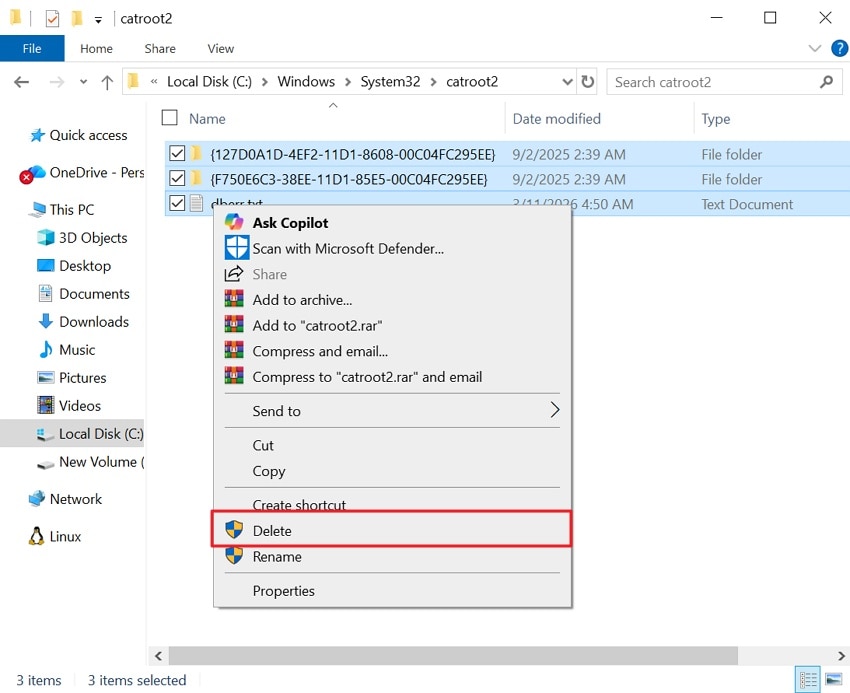Open the address bar dropdown arrow
The image size is (850, 693).
click(567, 81)
